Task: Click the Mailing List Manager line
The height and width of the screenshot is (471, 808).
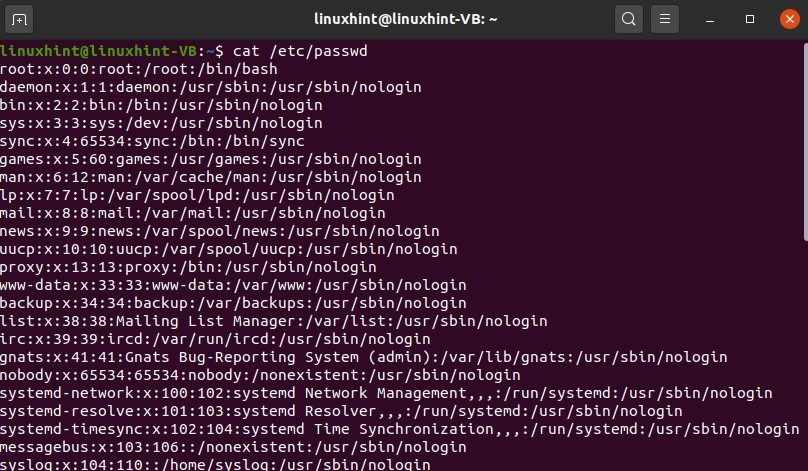Action: pyautogui.click(x=273, y=321)
